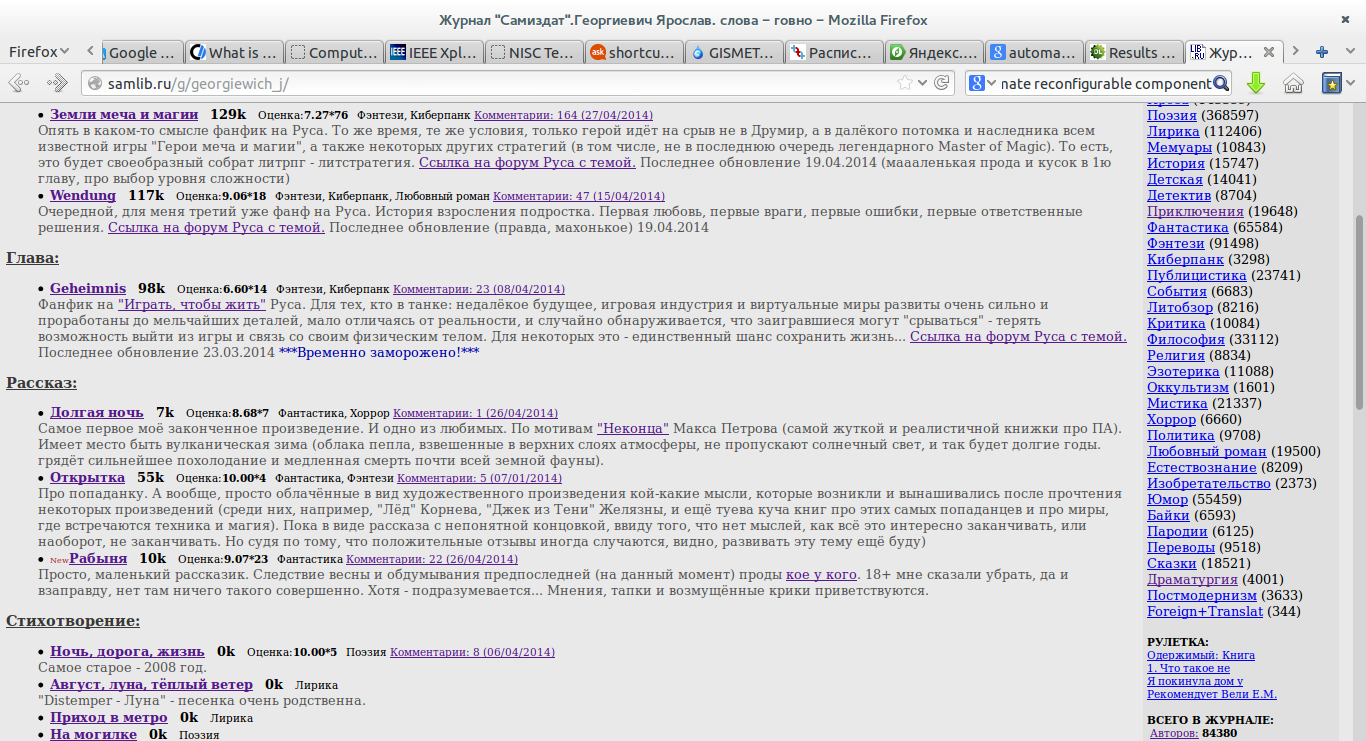The image size is (1366, 741).
Task: Open the story link "Долгая ночь"
Action: coord(97,412)
